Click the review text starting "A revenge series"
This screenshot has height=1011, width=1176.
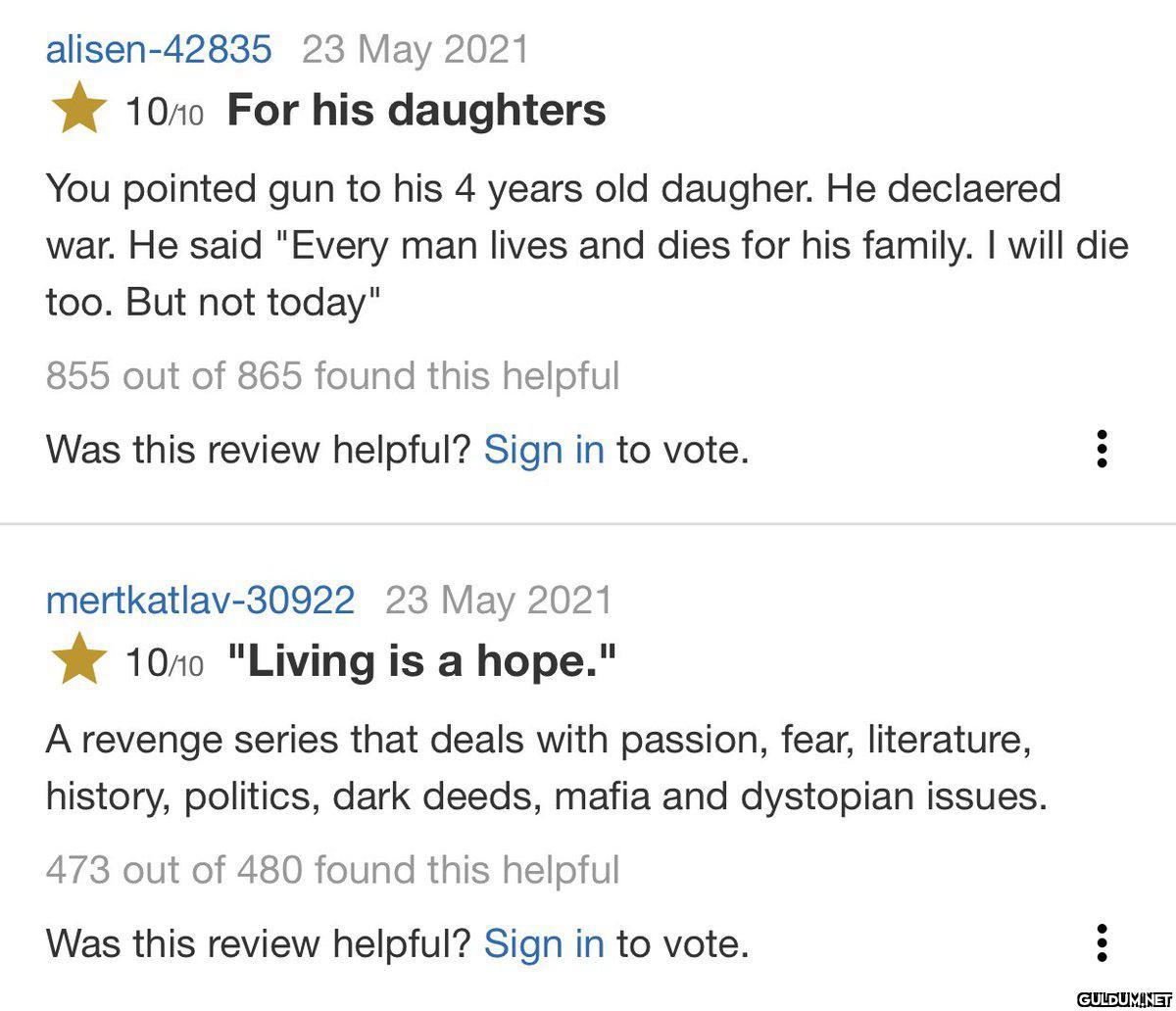coord(547,768)
